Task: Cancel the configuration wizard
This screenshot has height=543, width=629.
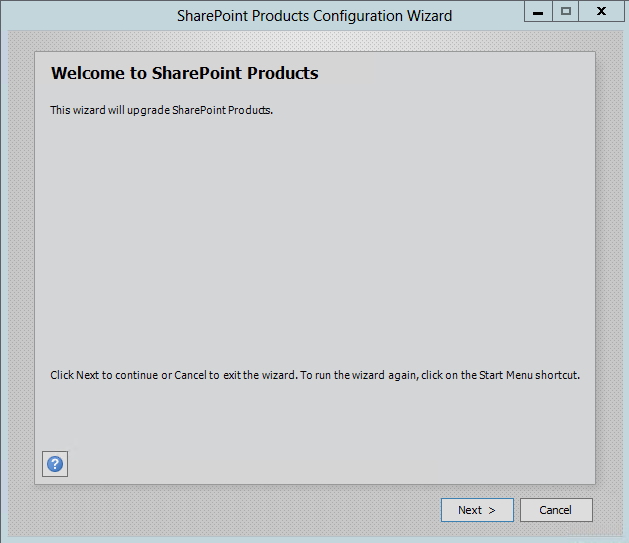Action: (556, 510)
